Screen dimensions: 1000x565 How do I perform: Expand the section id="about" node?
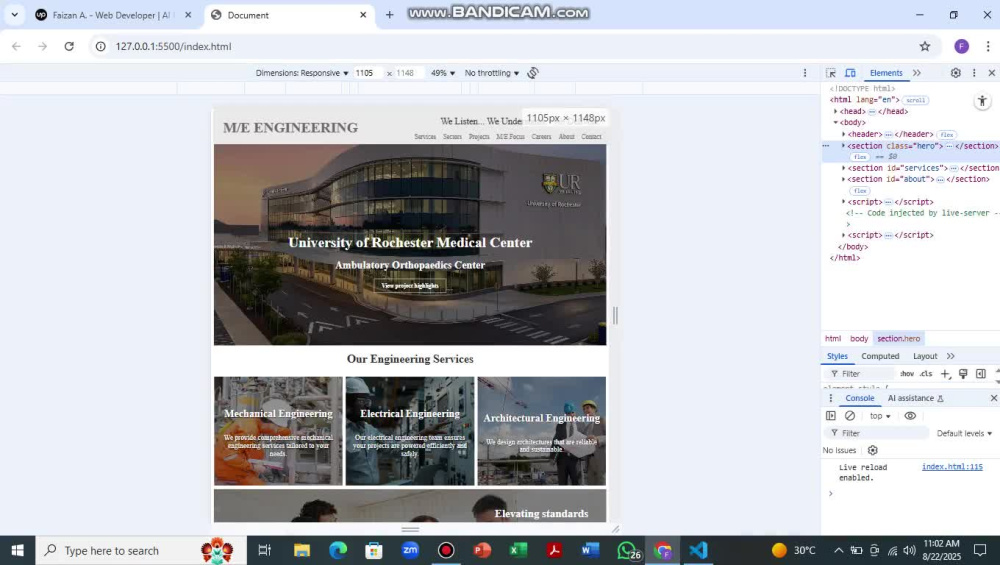pyautogui.click(x=844, y=180)
